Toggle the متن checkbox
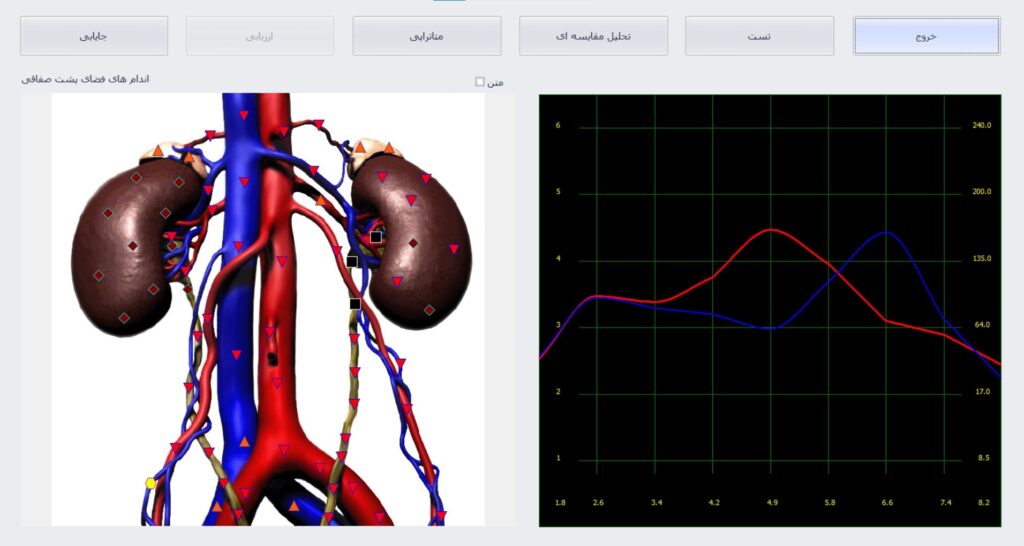 coord(480,82)
